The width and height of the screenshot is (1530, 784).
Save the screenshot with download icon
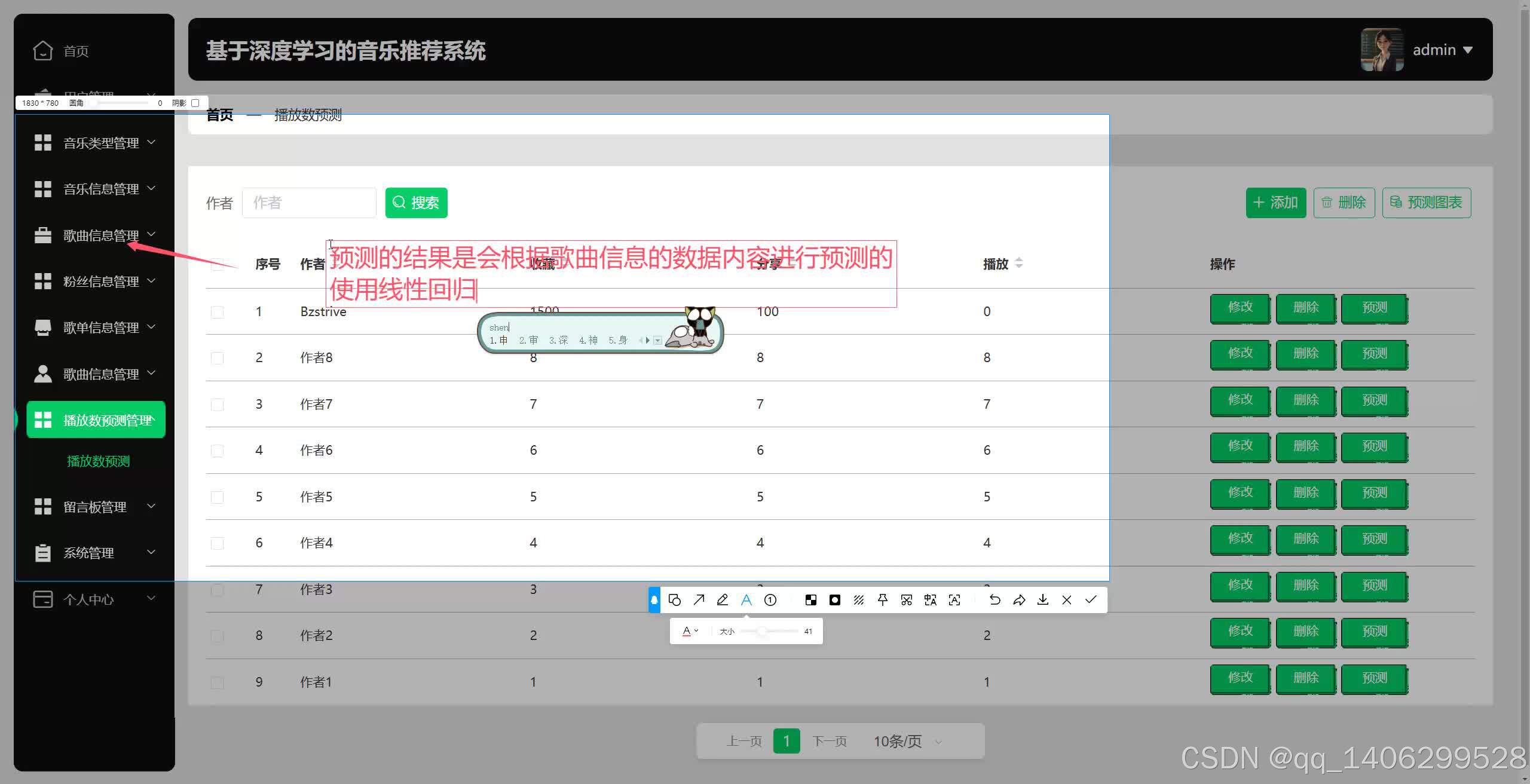click(1043, 600)
